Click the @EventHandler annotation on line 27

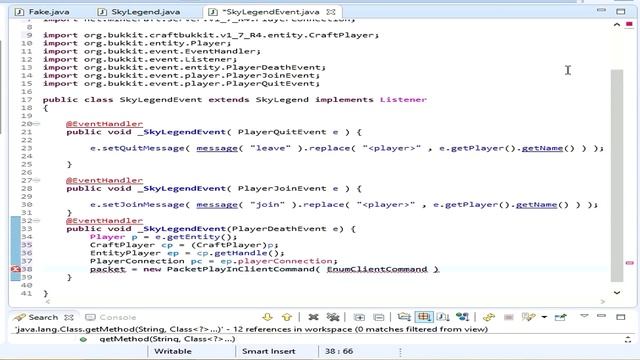pyautogui.click(x=104, y=180)
